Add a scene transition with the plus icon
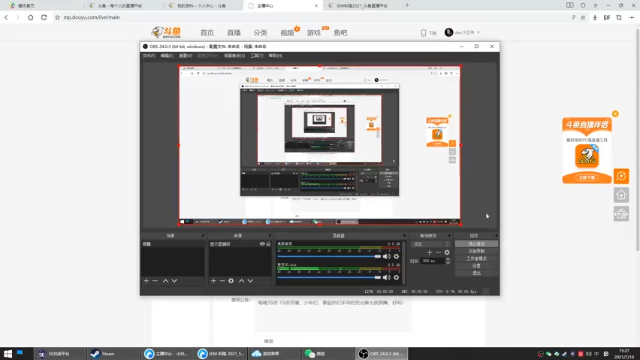Image resolution: width=640 pixels, height=360 pixels. pos(429,253)
